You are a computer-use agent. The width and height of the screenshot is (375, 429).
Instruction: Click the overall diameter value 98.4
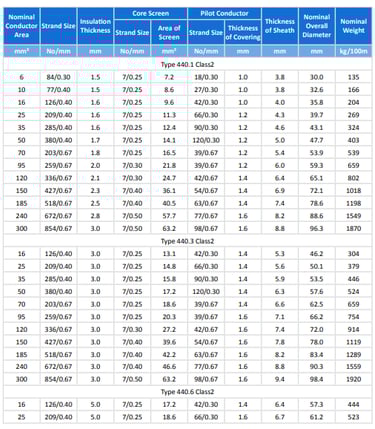[x=316, y=379]
